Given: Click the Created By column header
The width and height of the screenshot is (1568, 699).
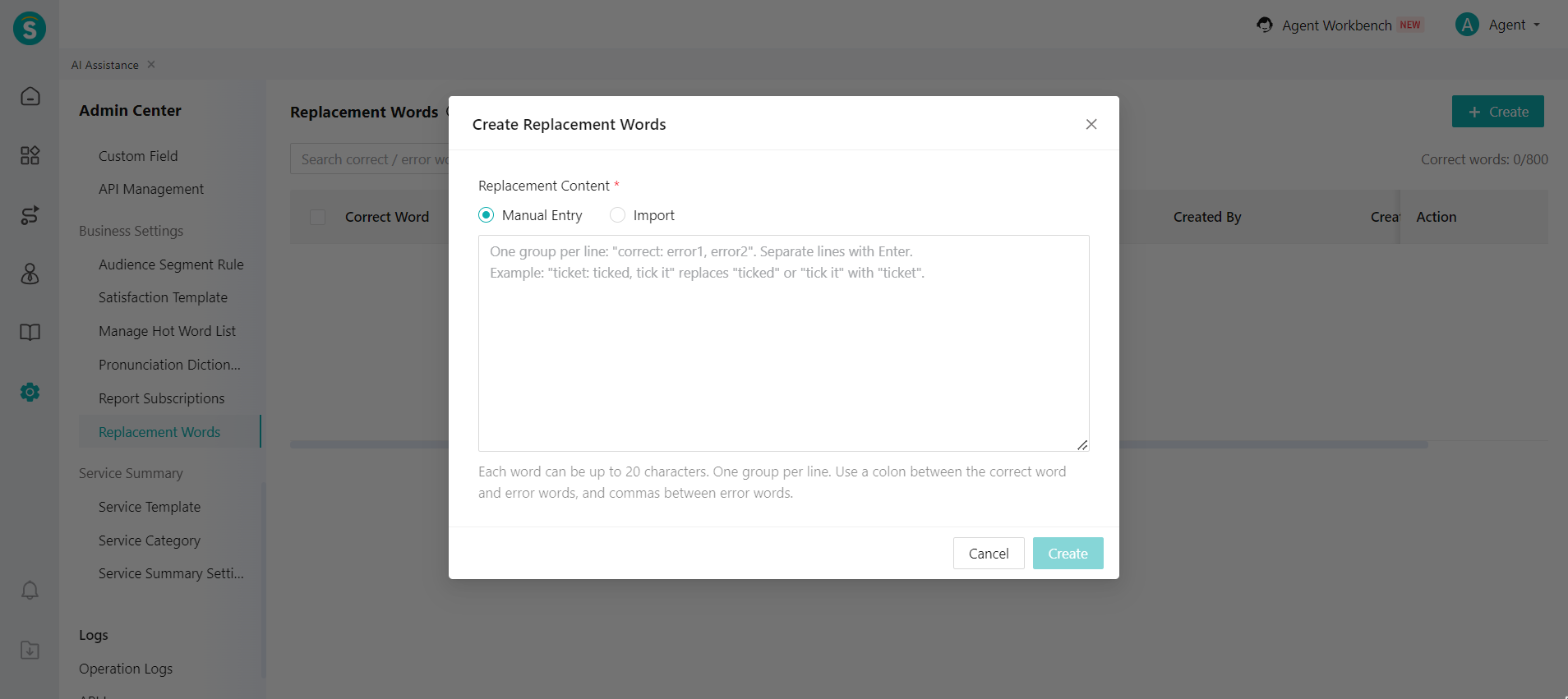Looking at the screenshot, I should point(1207,217).
